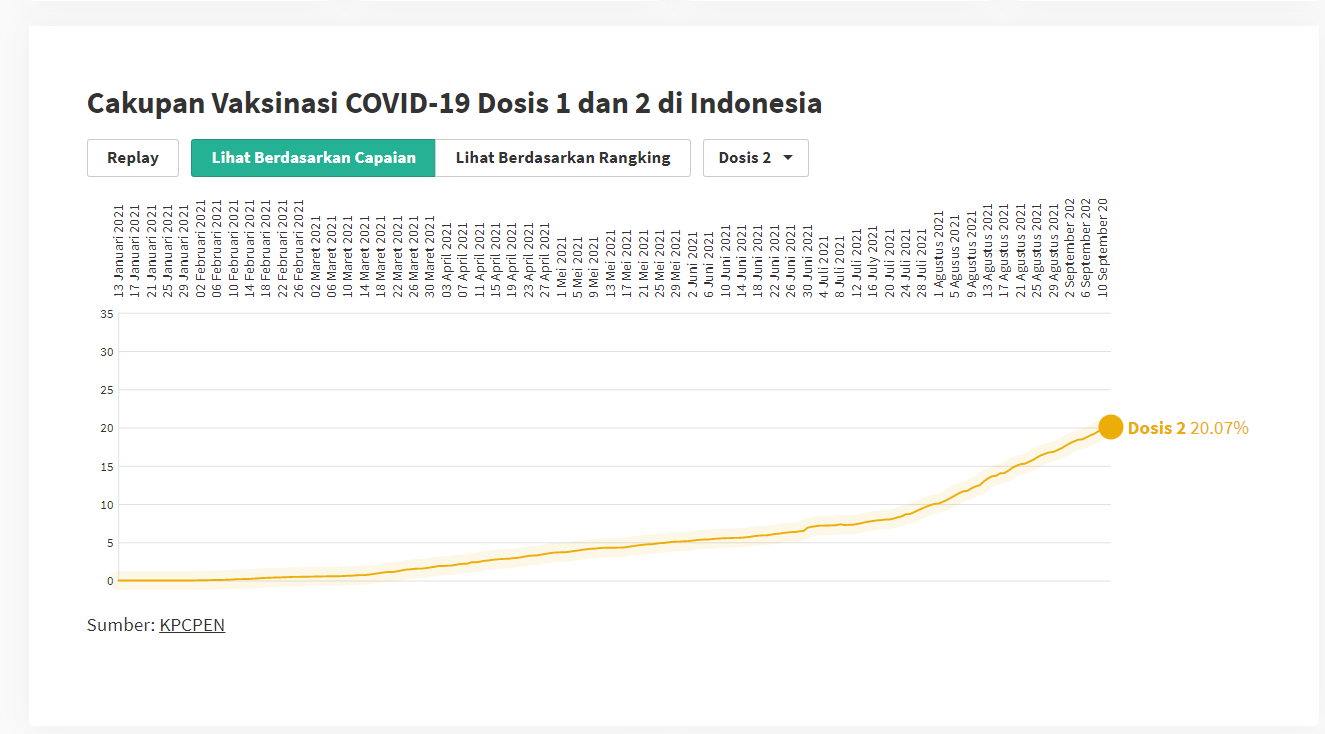
Task: Click the "1 Mei 2021" date label
Action: [x=561, y=267]
